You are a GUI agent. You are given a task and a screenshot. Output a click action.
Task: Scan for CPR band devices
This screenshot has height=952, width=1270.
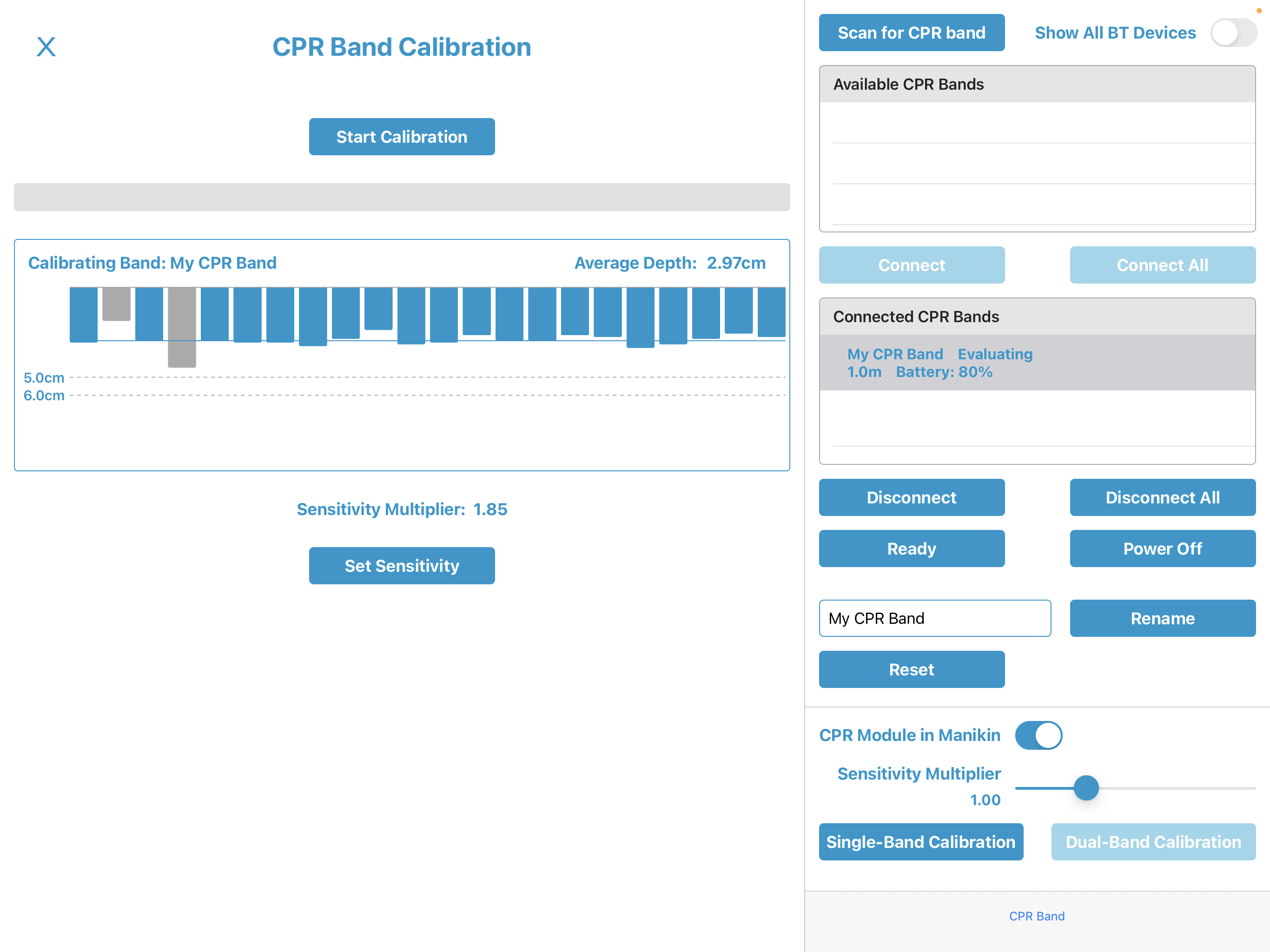pos(911,33)
